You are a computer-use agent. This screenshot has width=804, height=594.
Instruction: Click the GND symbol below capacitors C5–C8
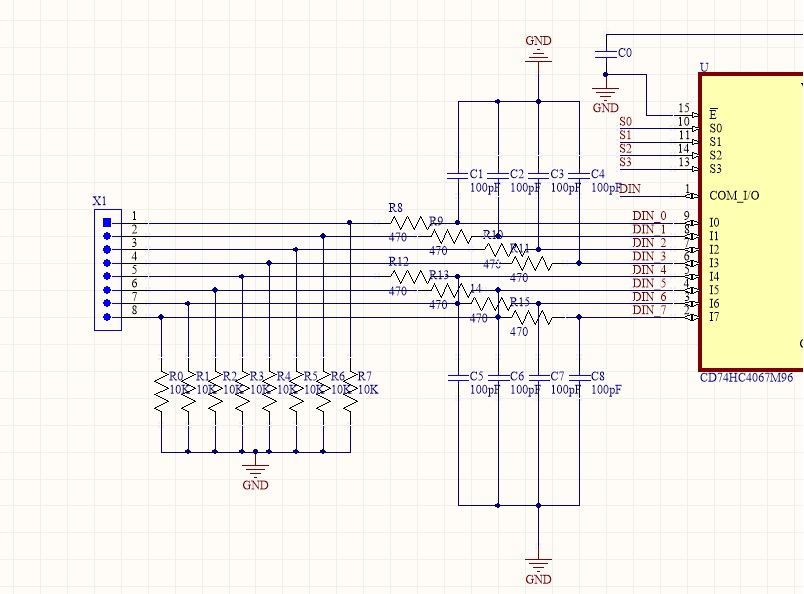click(x=538, y=570)
